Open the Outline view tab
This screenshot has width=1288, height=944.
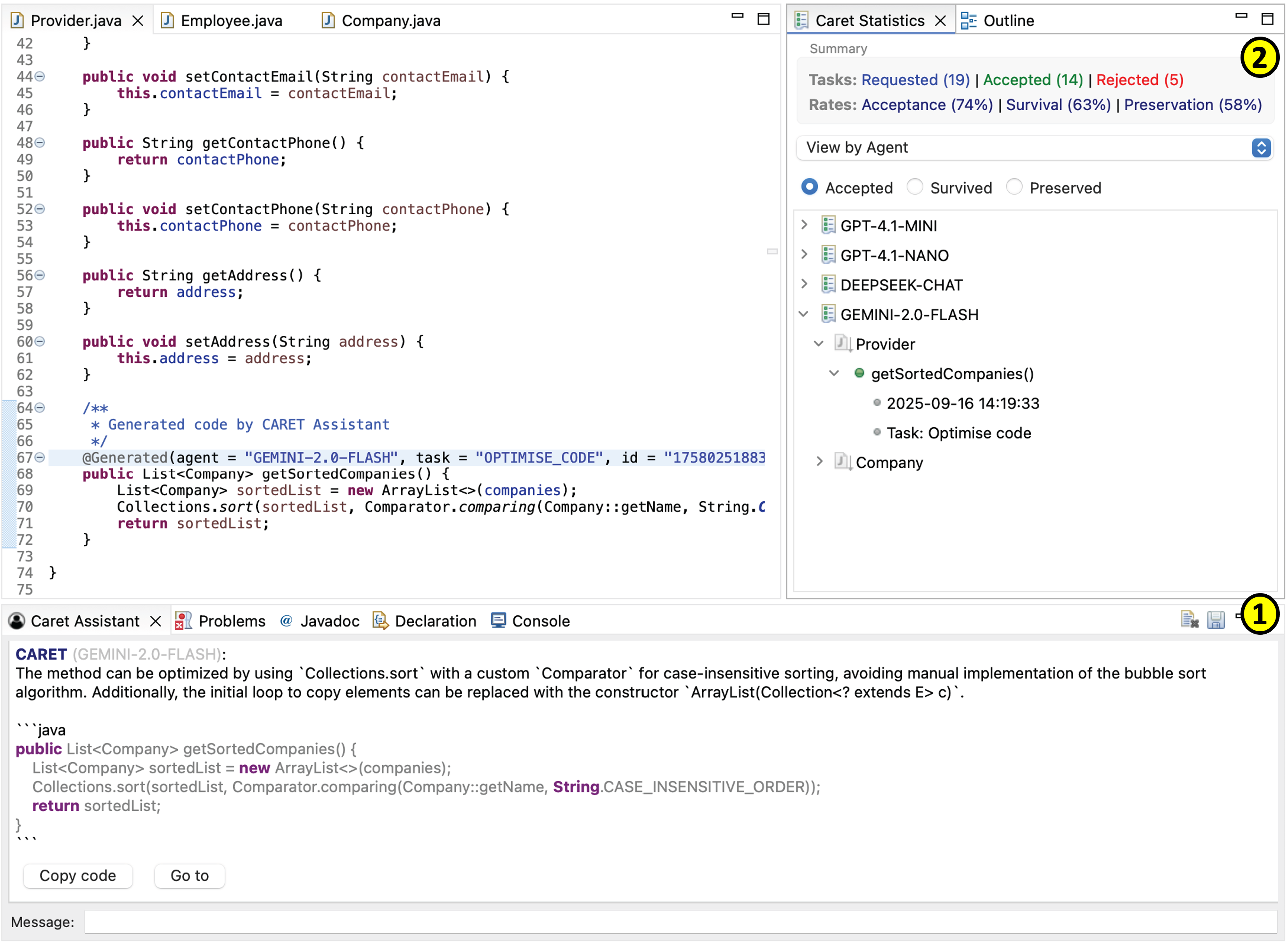coord(1008,21)
